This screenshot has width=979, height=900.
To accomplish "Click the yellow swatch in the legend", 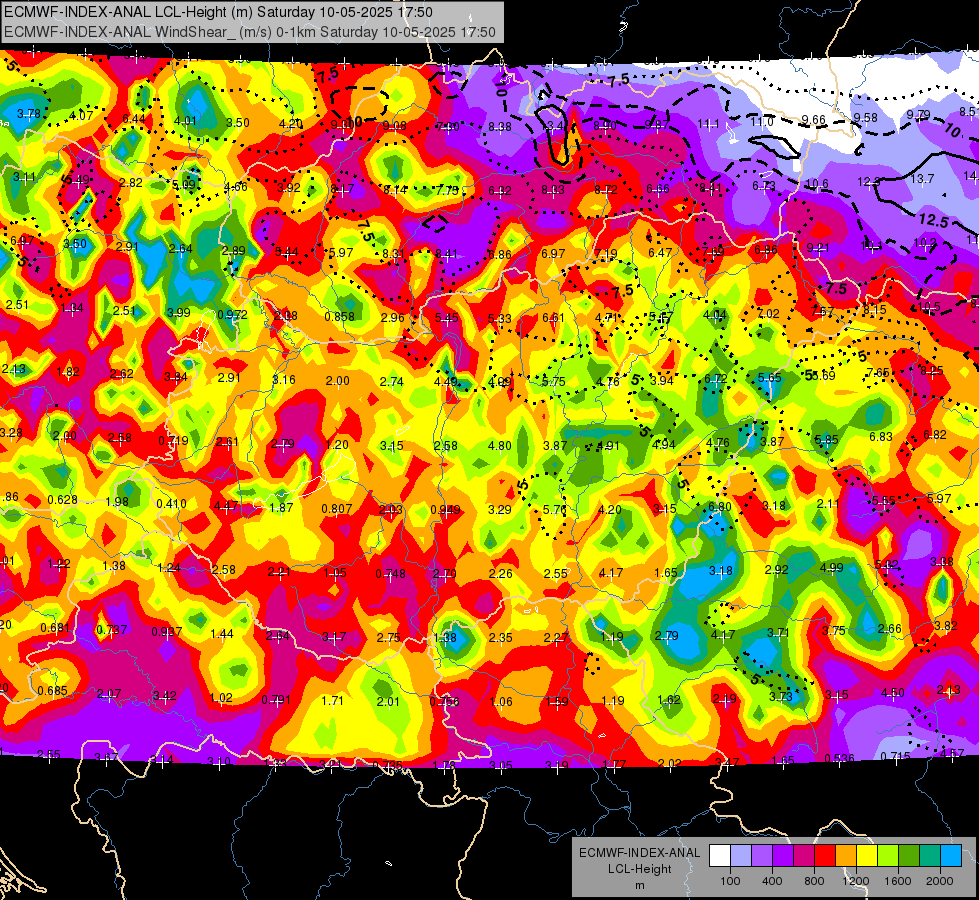I will (x=867, y=856).
